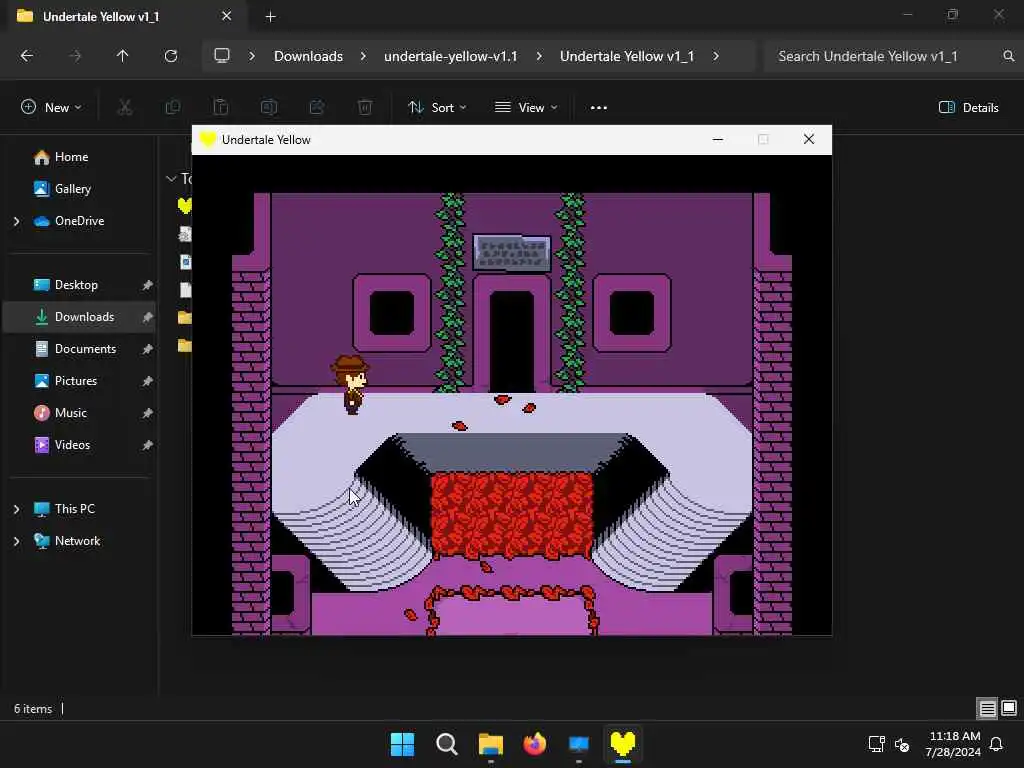Click the cowboy hat character in game
1024x768 pixels.
(x=351, y=385)
